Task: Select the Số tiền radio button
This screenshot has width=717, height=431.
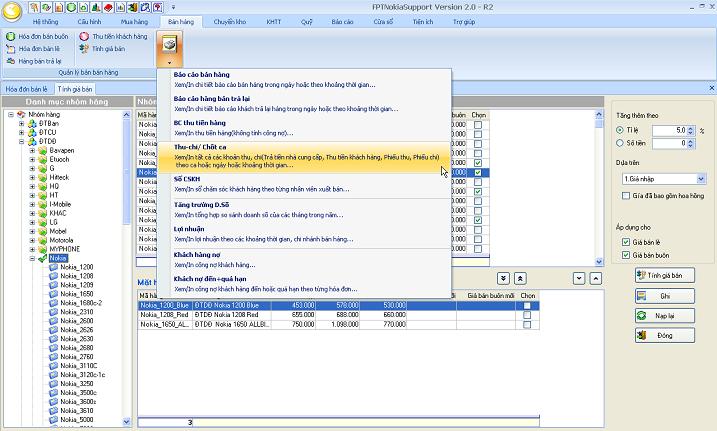Action: (x=620, y=143)
